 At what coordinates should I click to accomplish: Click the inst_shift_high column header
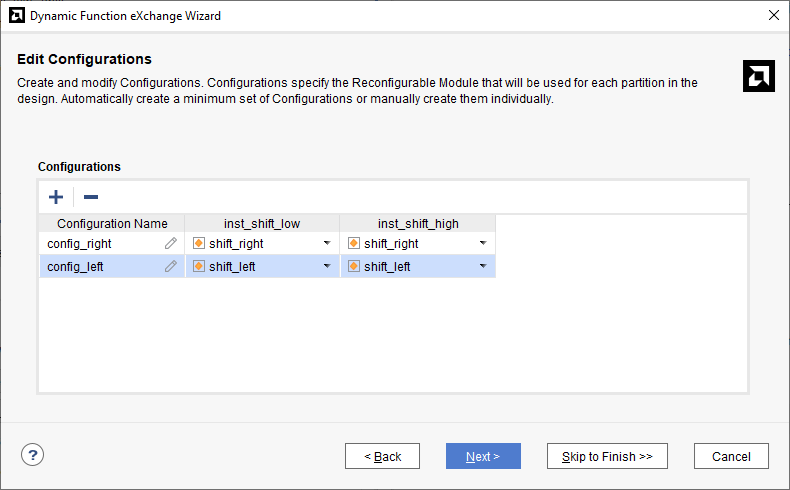click(x=418, y=224)
